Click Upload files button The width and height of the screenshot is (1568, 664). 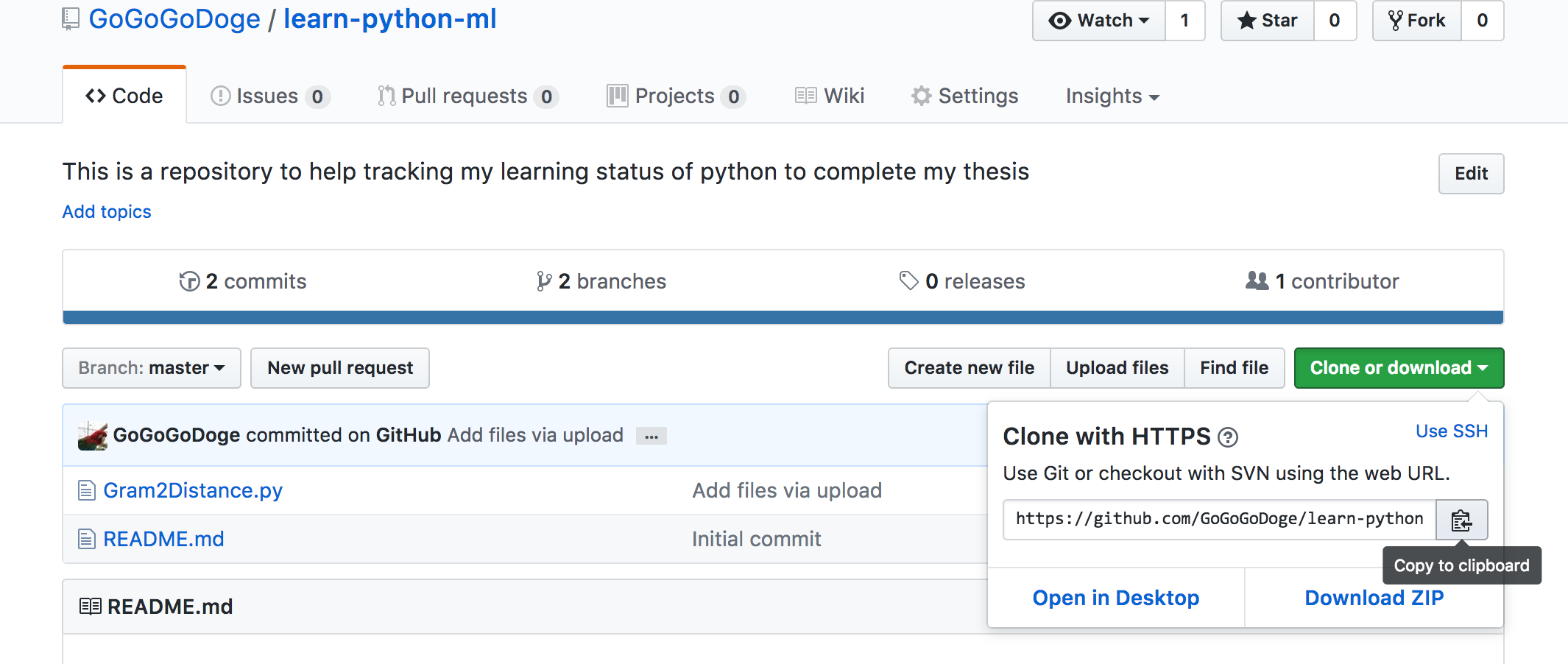point(1117,368)
